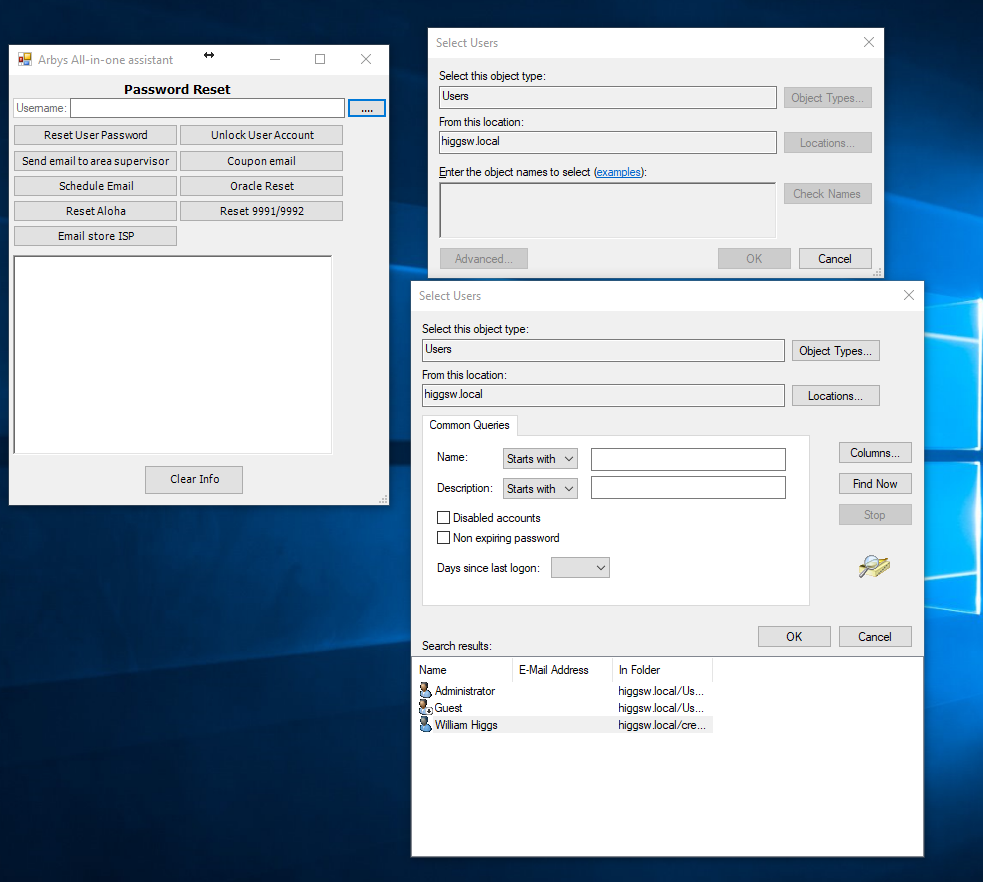983x882 pixels.
Task: Click Locations... in the front Select Users dialog
Action: (x=835, y=396)
